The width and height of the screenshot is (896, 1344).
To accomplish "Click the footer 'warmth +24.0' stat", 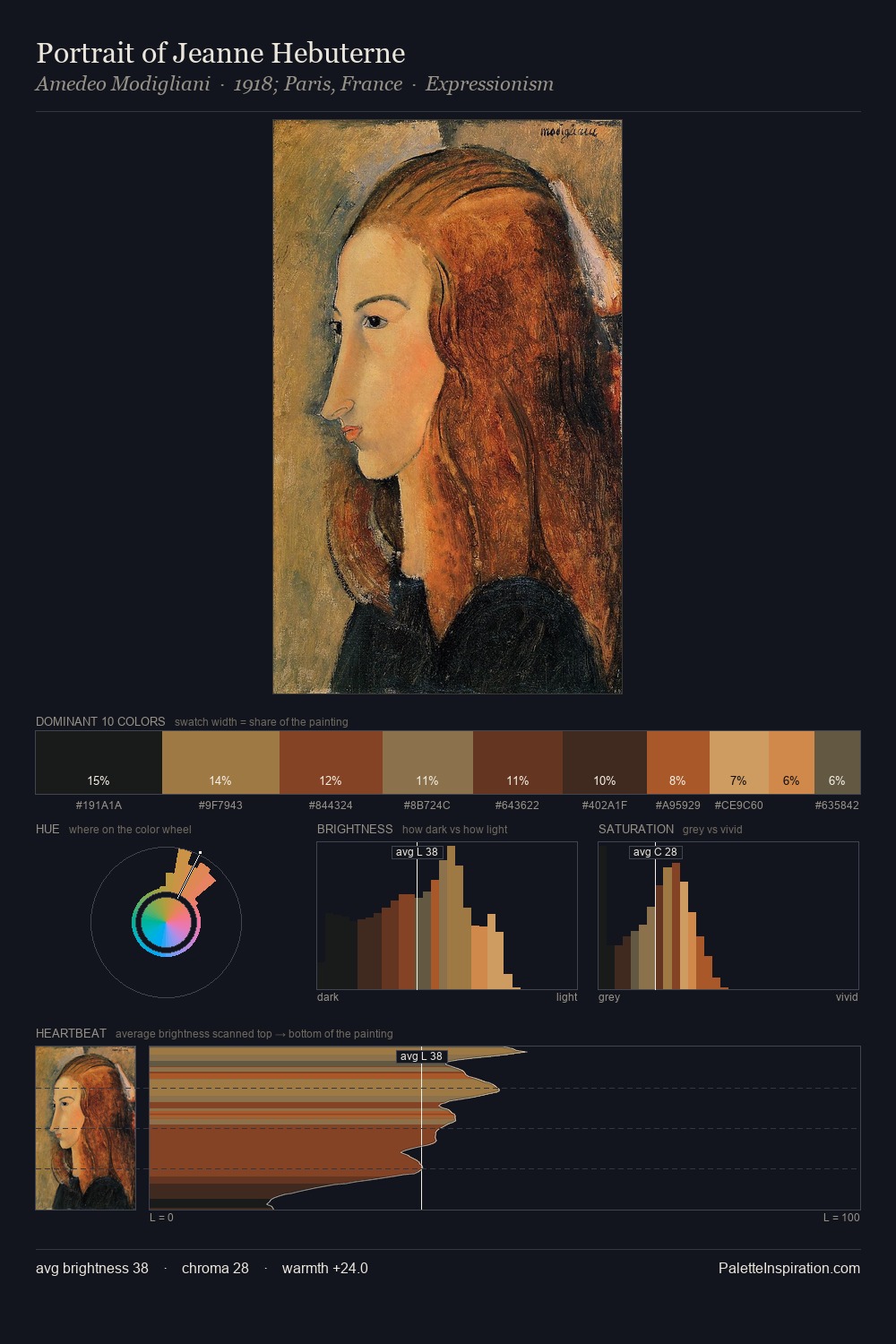I will coord(325,1268).
